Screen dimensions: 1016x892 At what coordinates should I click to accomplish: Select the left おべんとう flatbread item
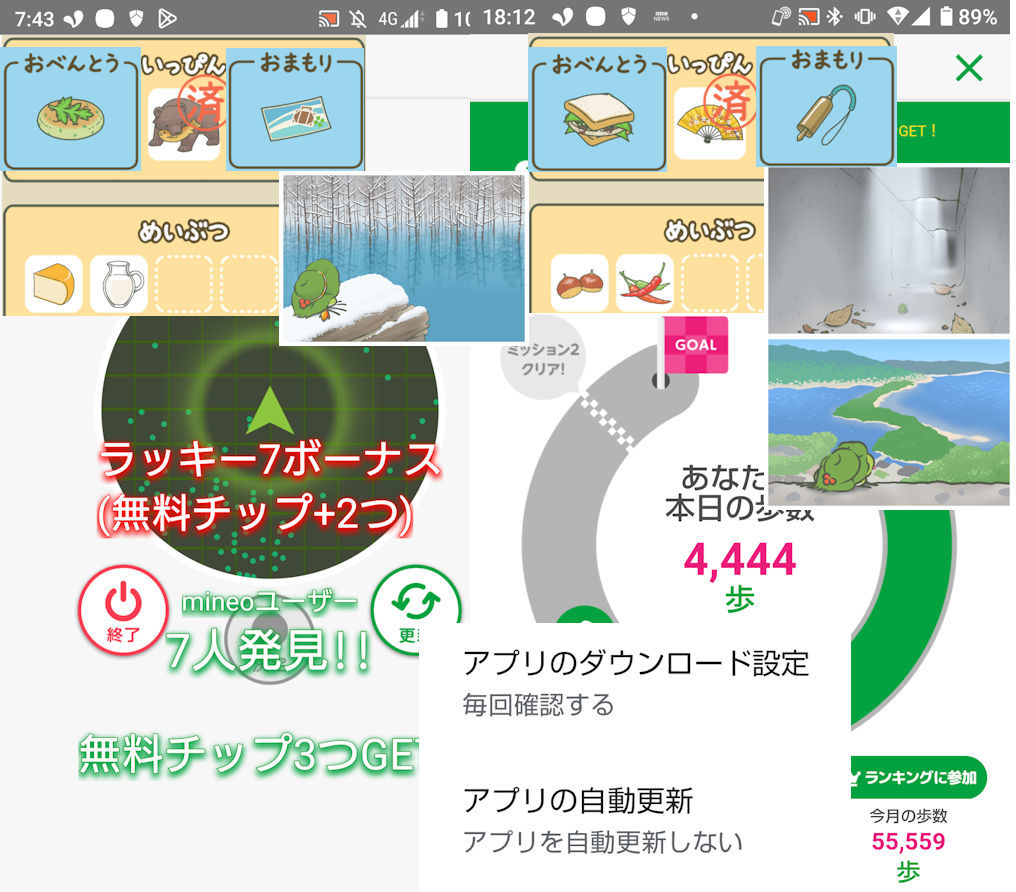click(x=71, y=109)
